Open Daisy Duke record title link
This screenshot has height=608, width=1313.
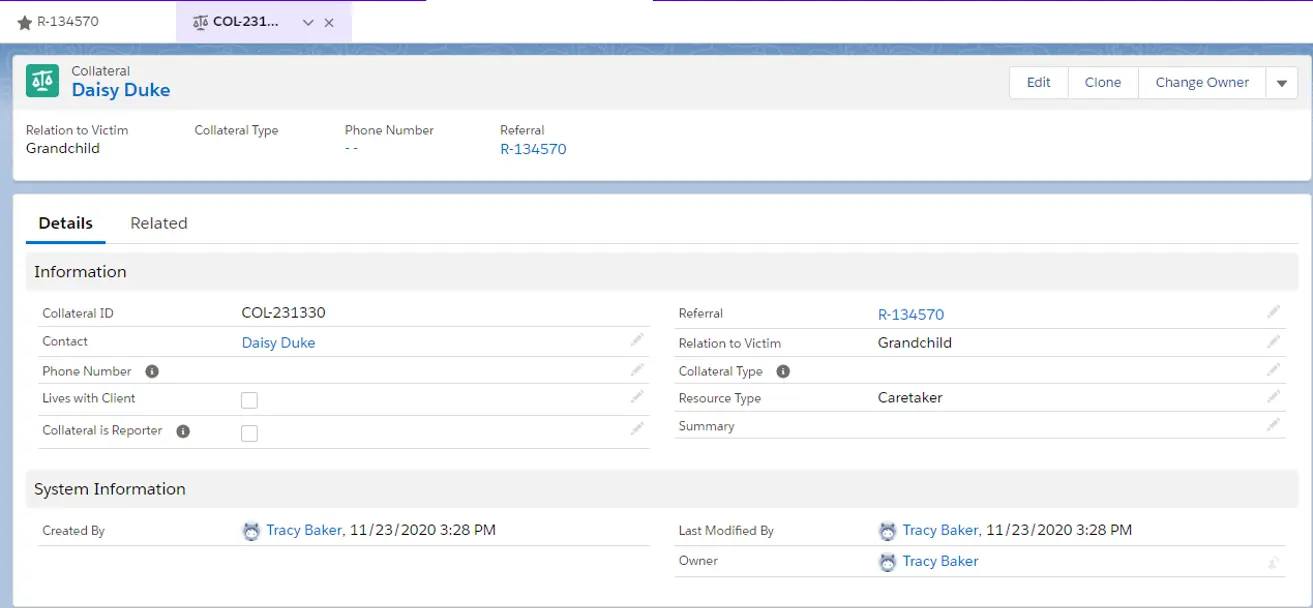coord(121,90)
